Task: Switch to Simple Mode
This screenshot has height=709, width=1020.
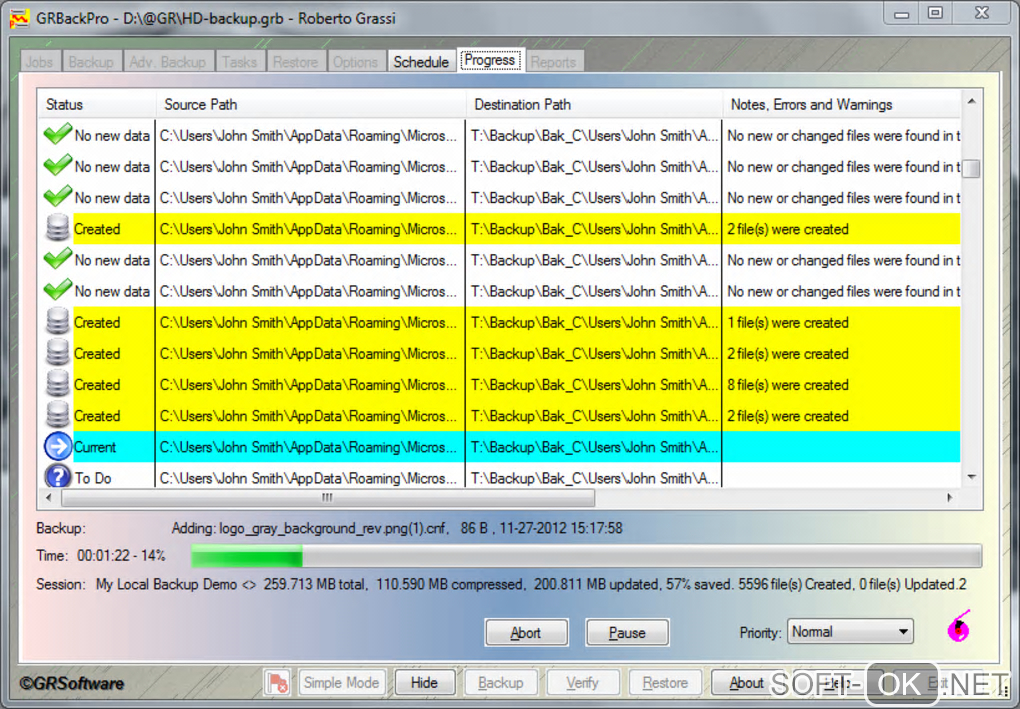Action: pos(342,682)
